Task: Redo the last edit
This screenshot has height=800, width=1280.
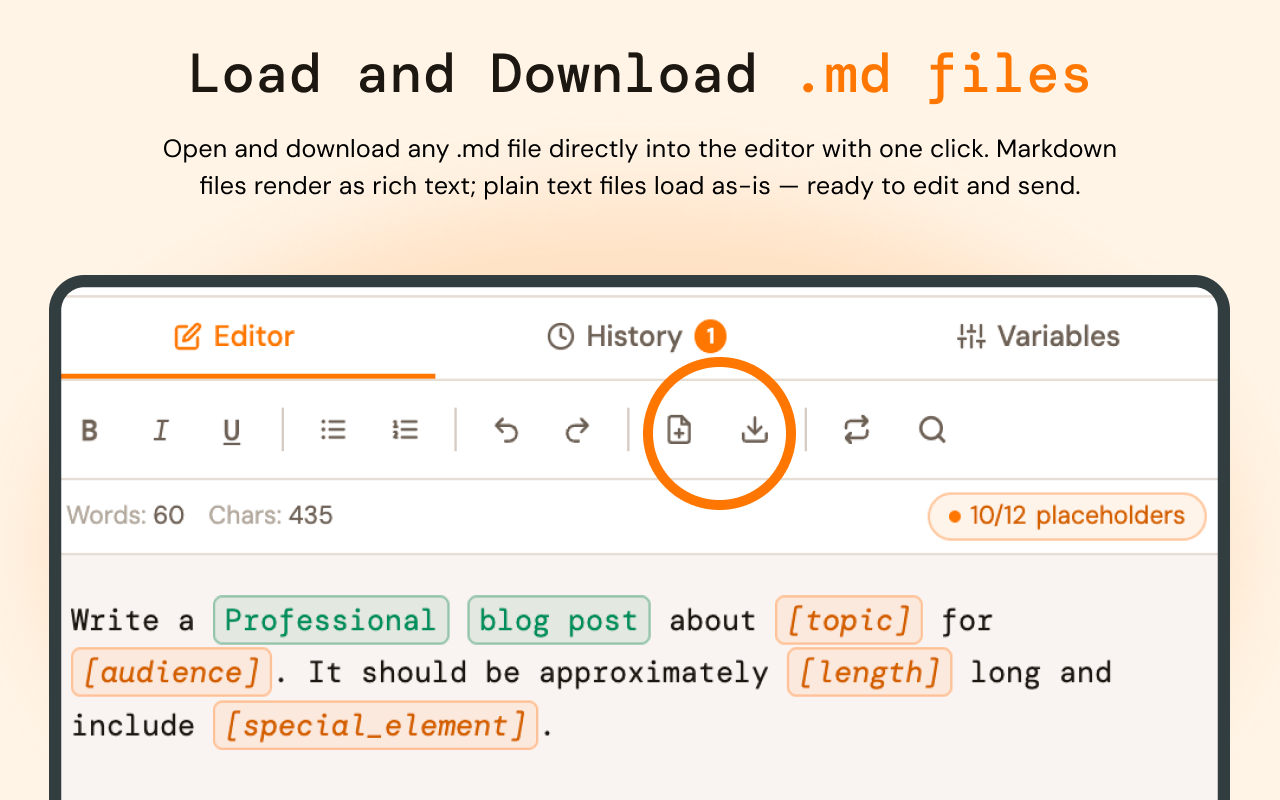Action: click(x=578, y=430)
